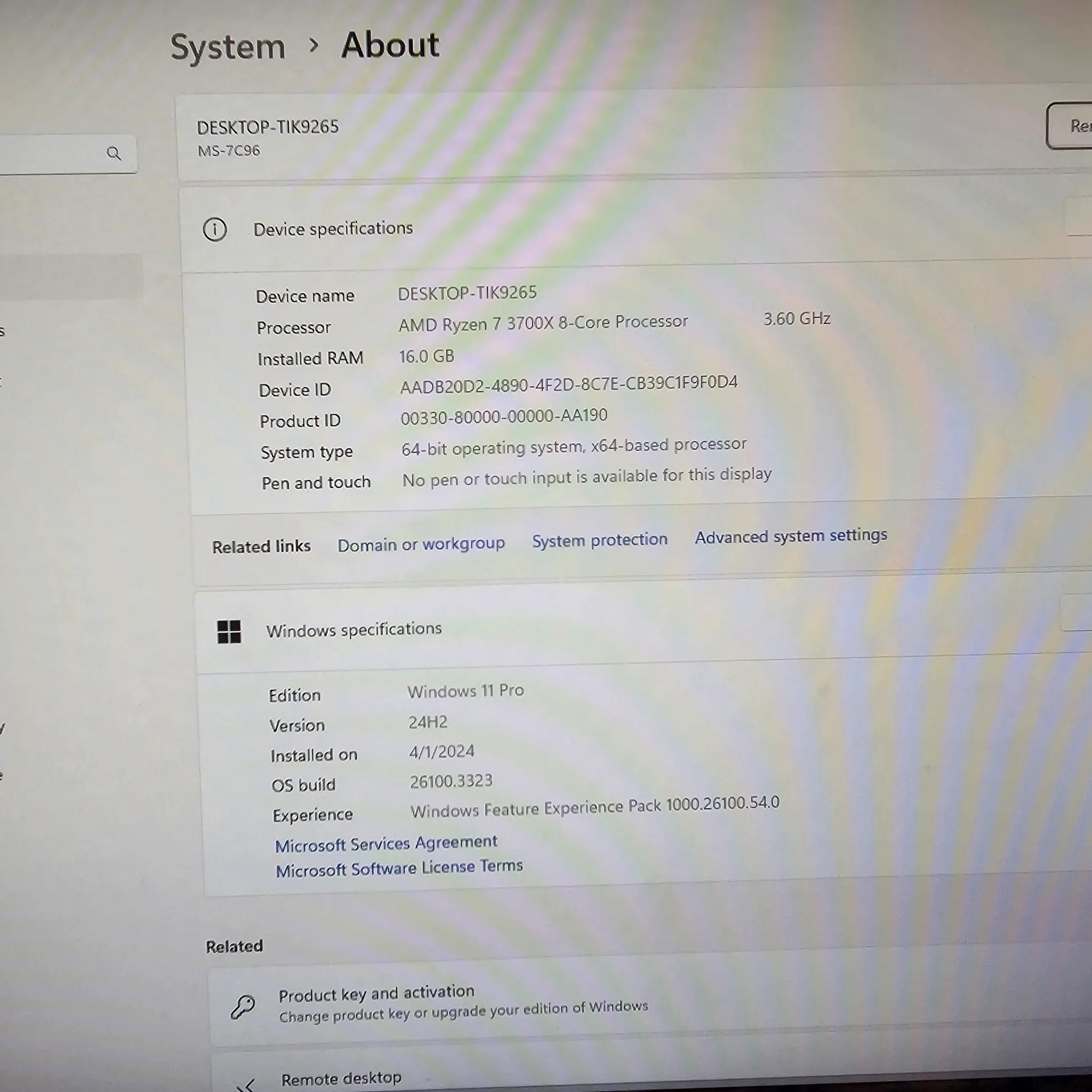Viewport: 1092px width, 1092px height.
Task: Click the Device specifications heading
Action: (333, 228)
